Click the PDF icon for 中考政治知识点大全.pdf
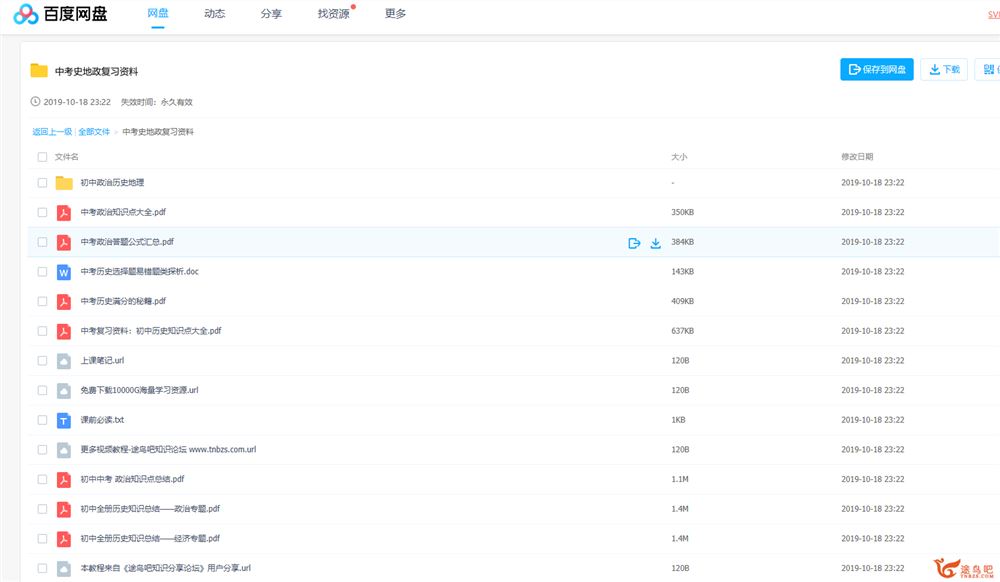Viewport: 1000px width, 582px height. 64,213
